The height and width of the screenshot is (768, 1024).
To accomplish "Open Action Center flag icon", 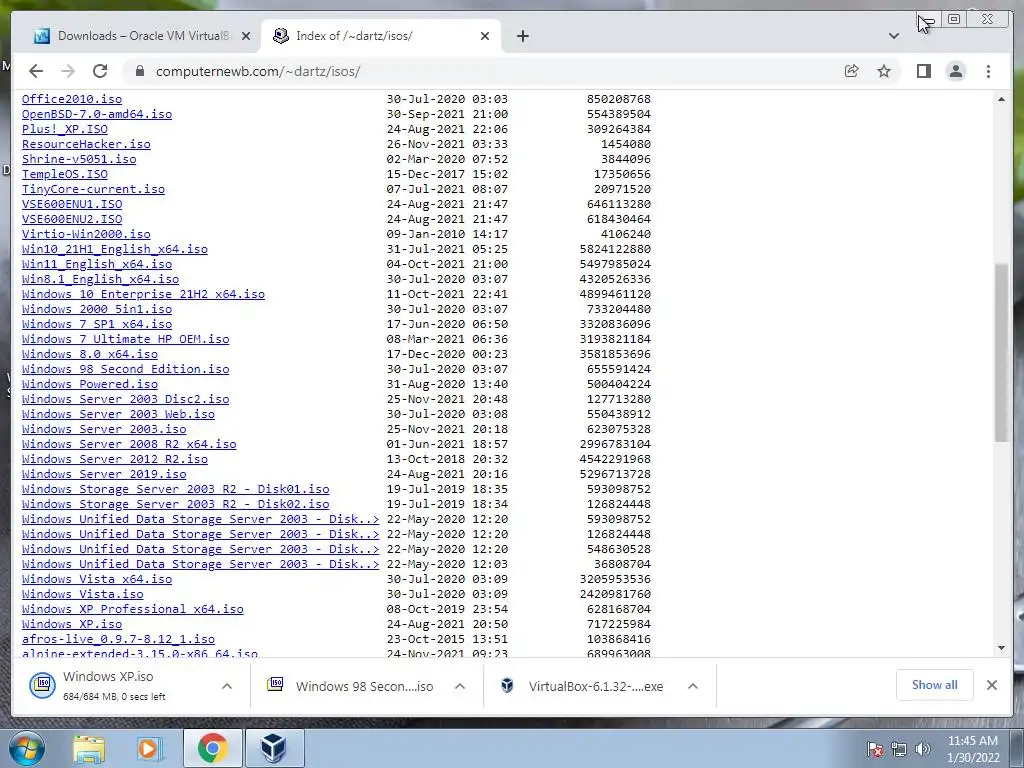I will 874,749.
